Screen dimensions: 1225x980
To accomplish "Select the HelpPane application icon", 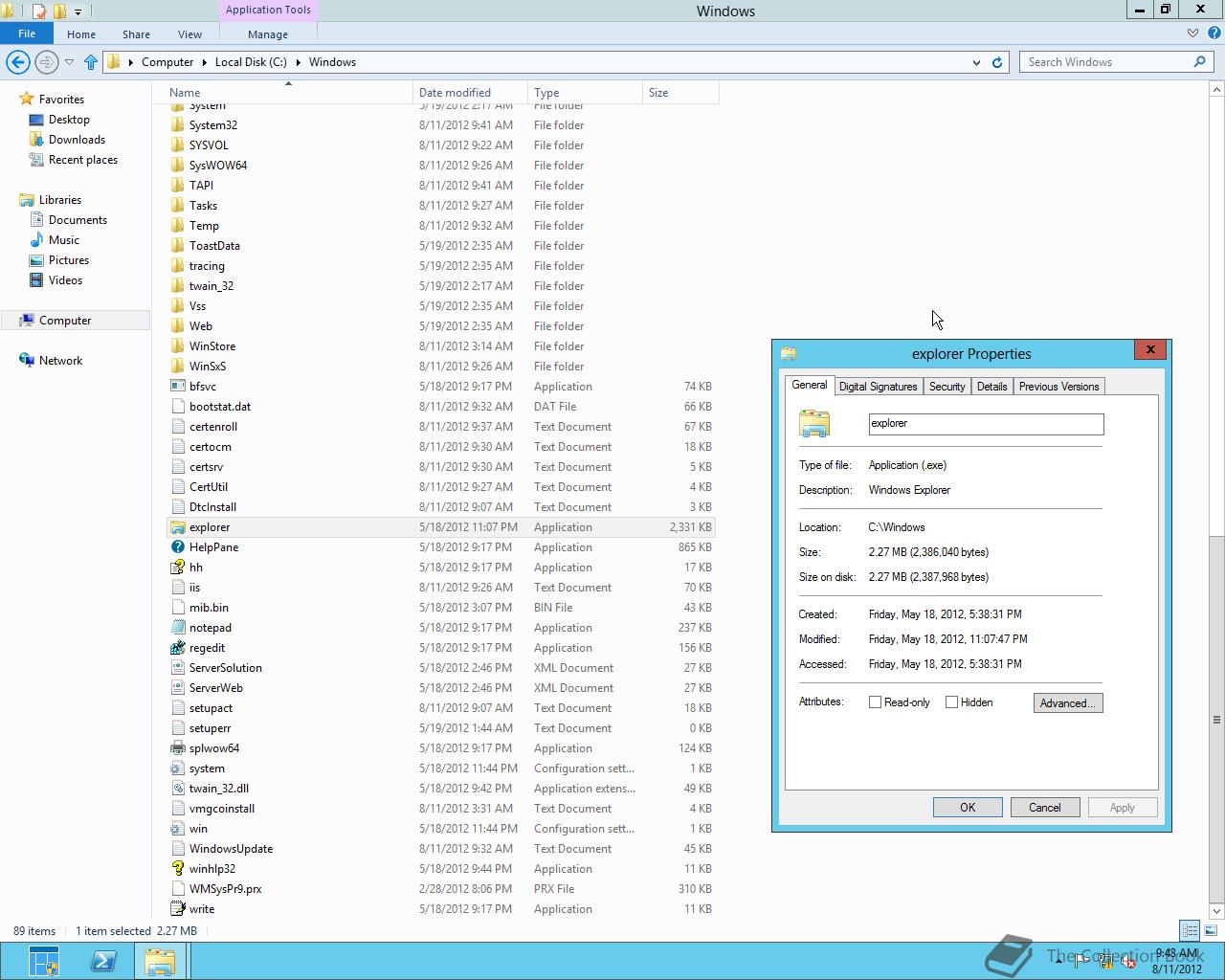I will (177, 547).
